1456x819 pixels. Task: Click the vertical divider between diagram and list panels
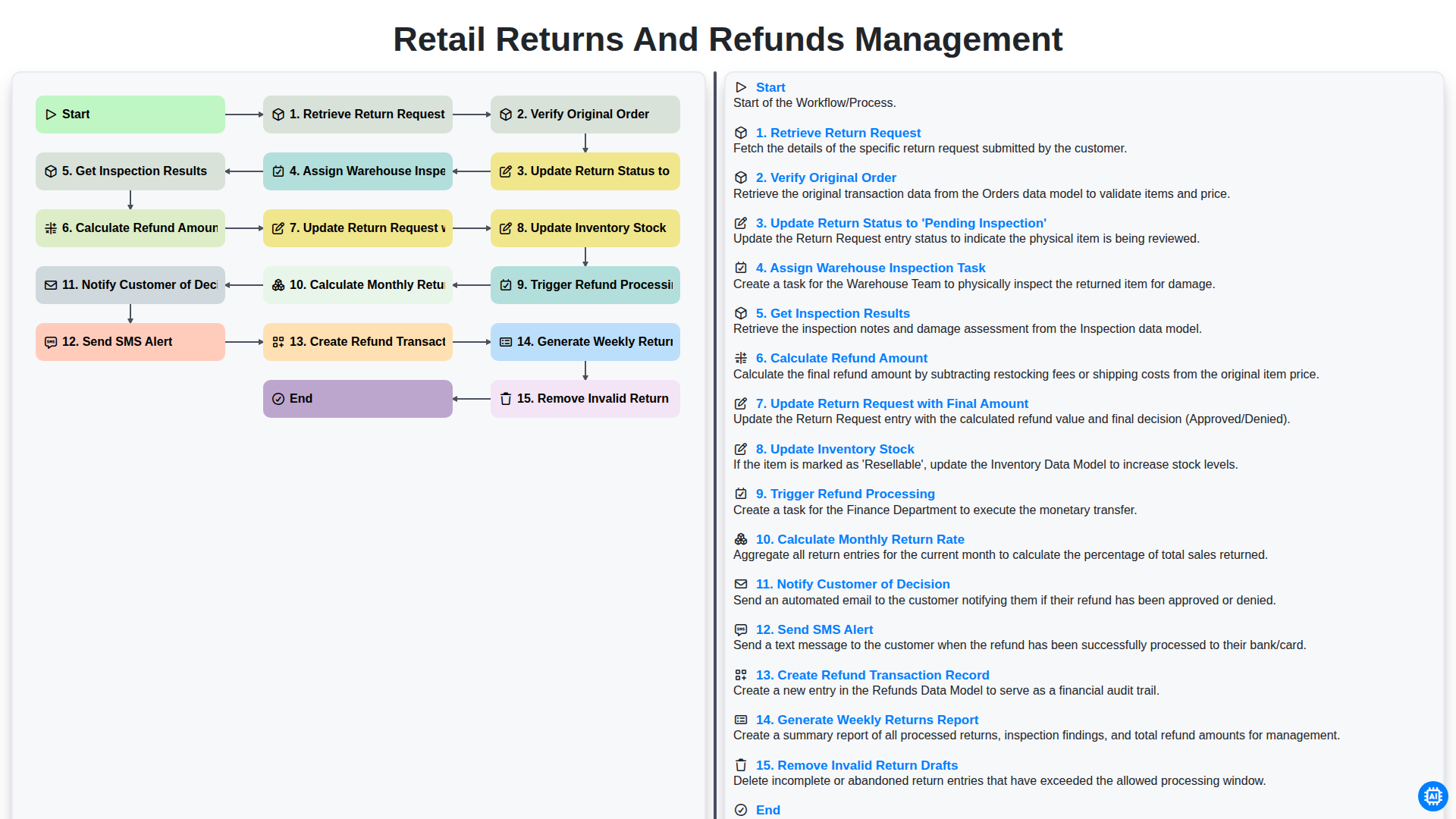715,445
